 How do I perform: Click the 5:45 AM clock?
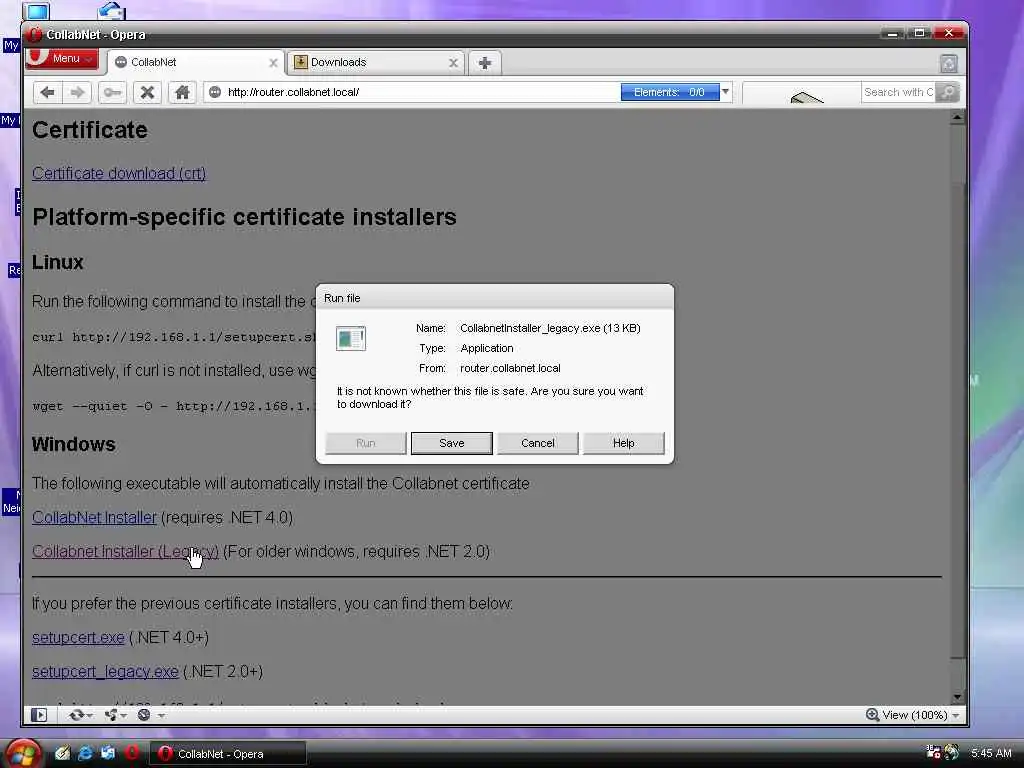click(x=991, y=753)
